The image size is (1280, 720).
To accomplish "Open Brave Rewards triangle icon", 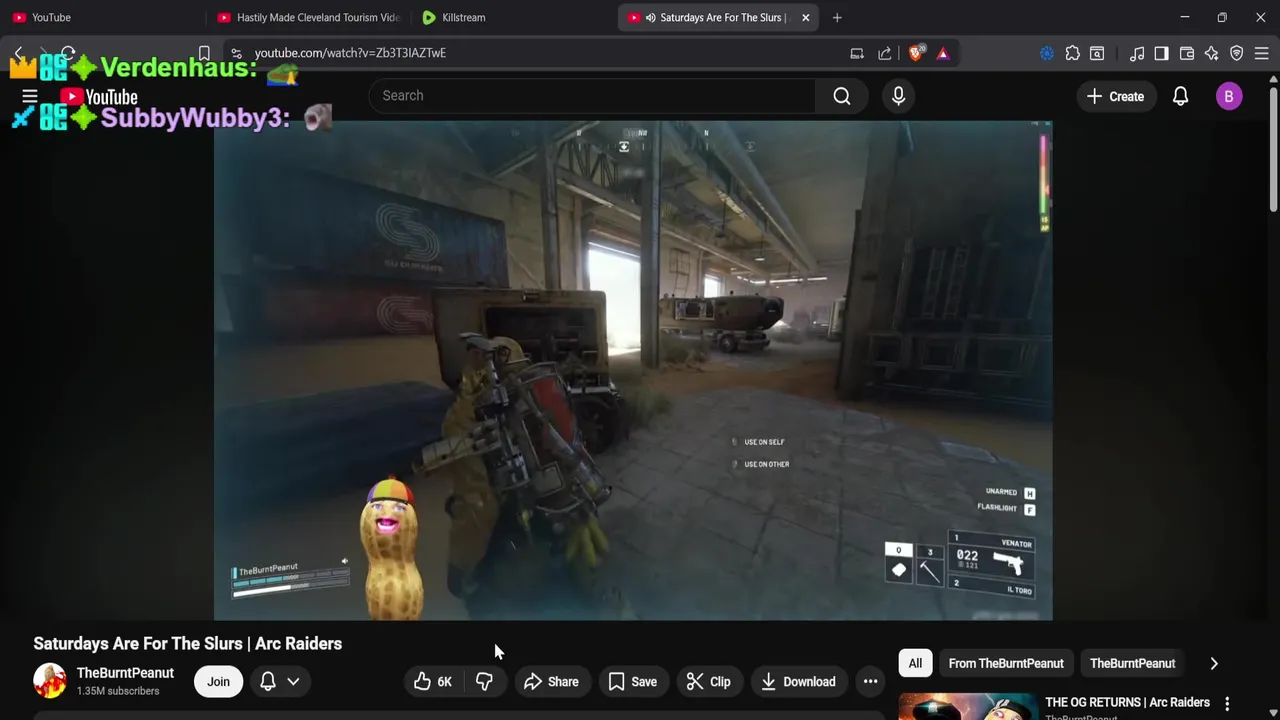I will tap(942, 53).
